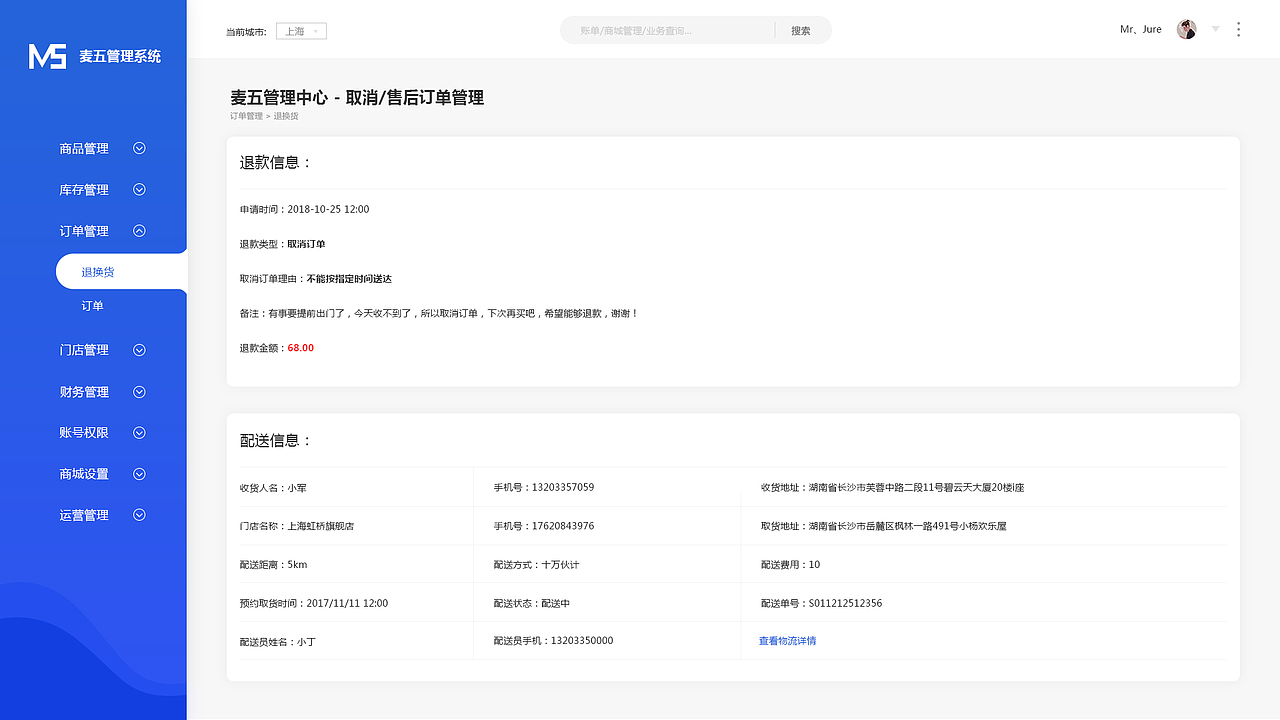
Task: Collapse the 订单管理 chevron
Action: (x=140, y=230)
